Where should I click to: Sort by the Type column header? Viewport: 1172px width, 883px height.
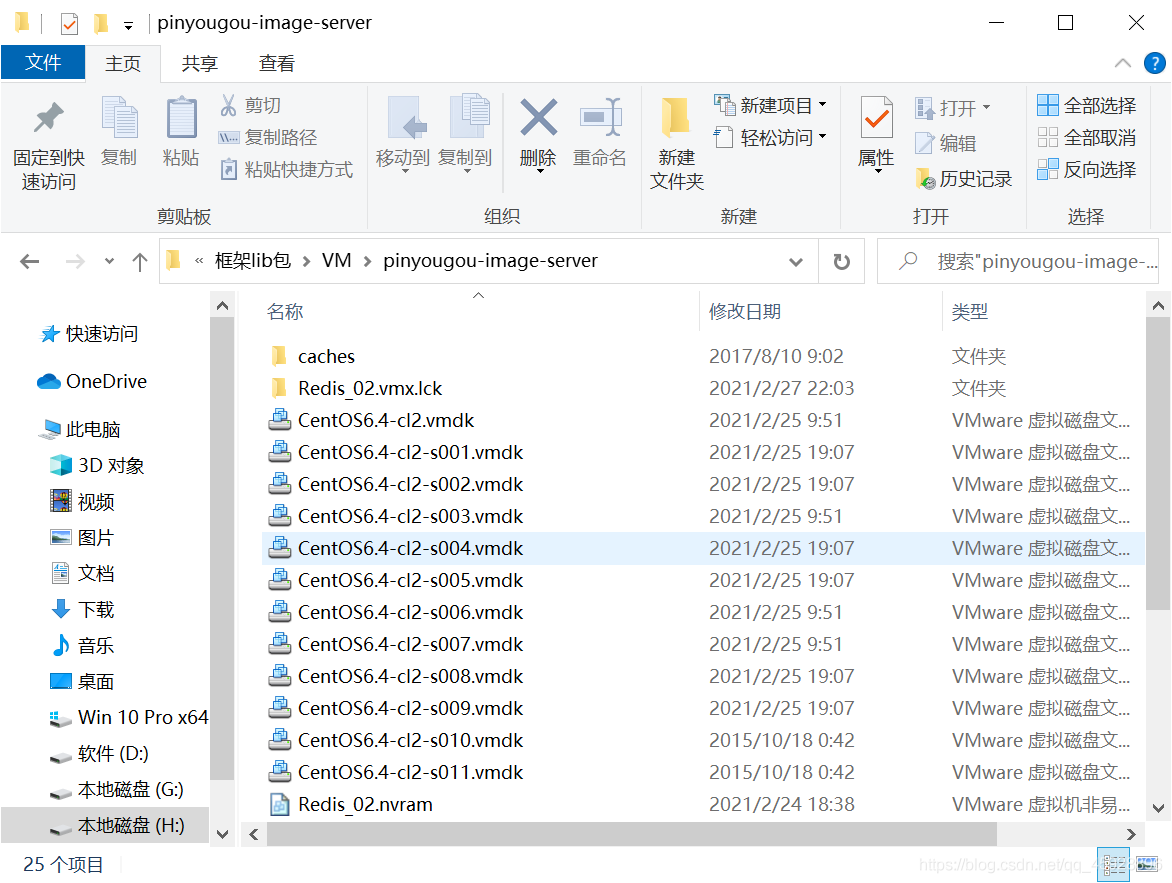tap(969, 312)
